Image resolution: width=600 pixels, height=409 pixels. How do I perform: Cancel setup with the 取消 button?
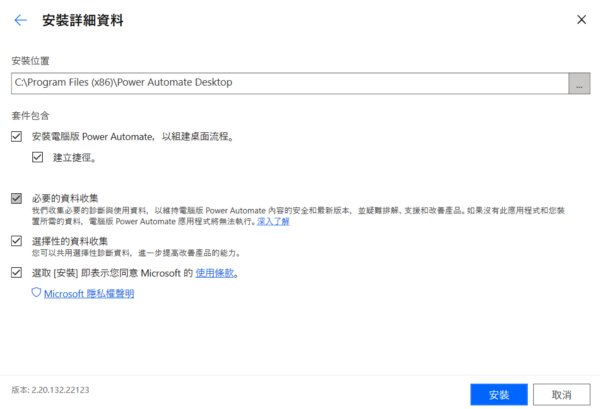click(561, 394)
